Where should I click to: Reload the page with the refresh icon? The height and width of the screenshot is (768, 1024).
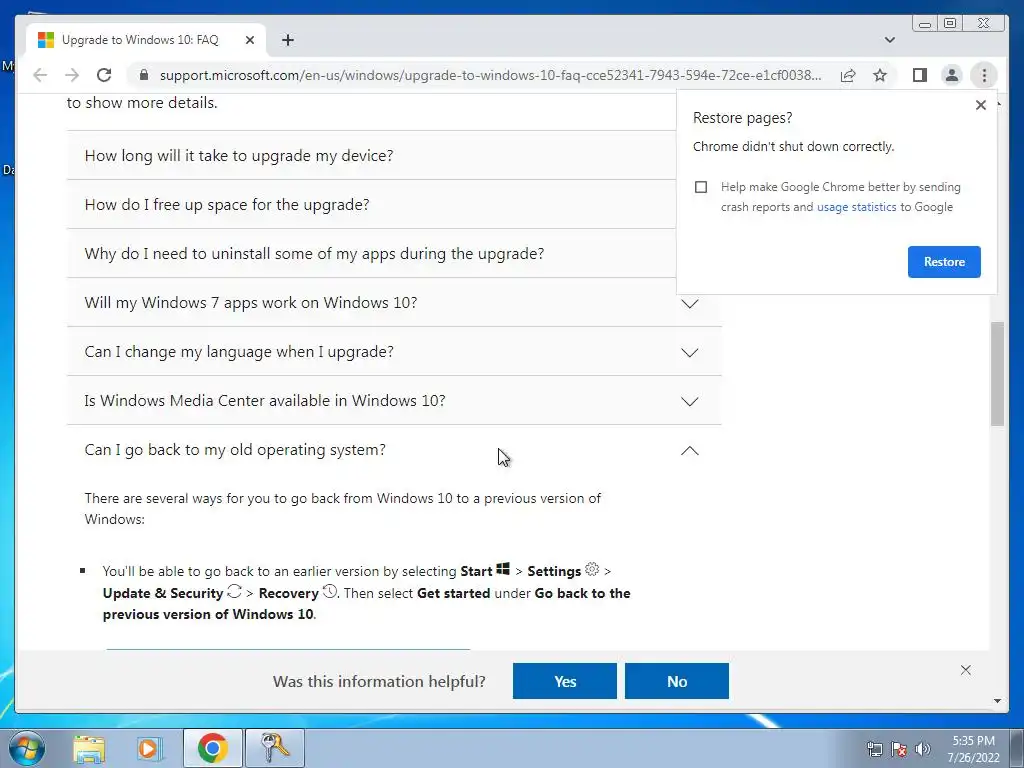point(104,75)
